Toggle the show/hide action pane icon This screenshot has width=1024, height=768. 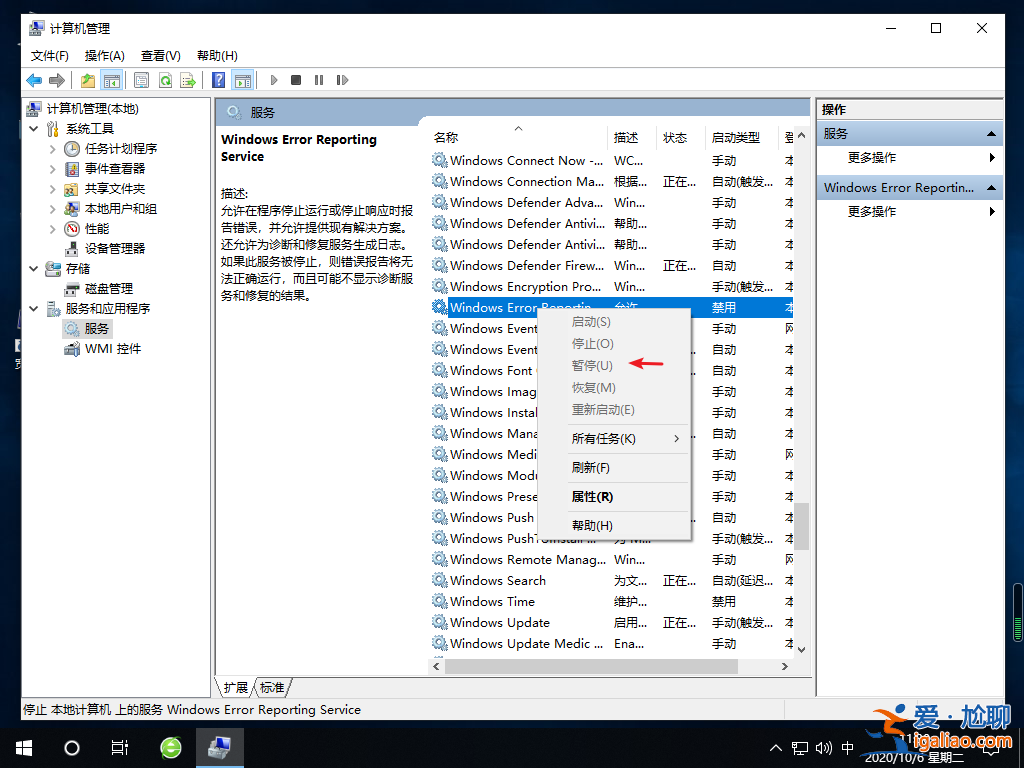pyautogui.click(x=243, y=80)
